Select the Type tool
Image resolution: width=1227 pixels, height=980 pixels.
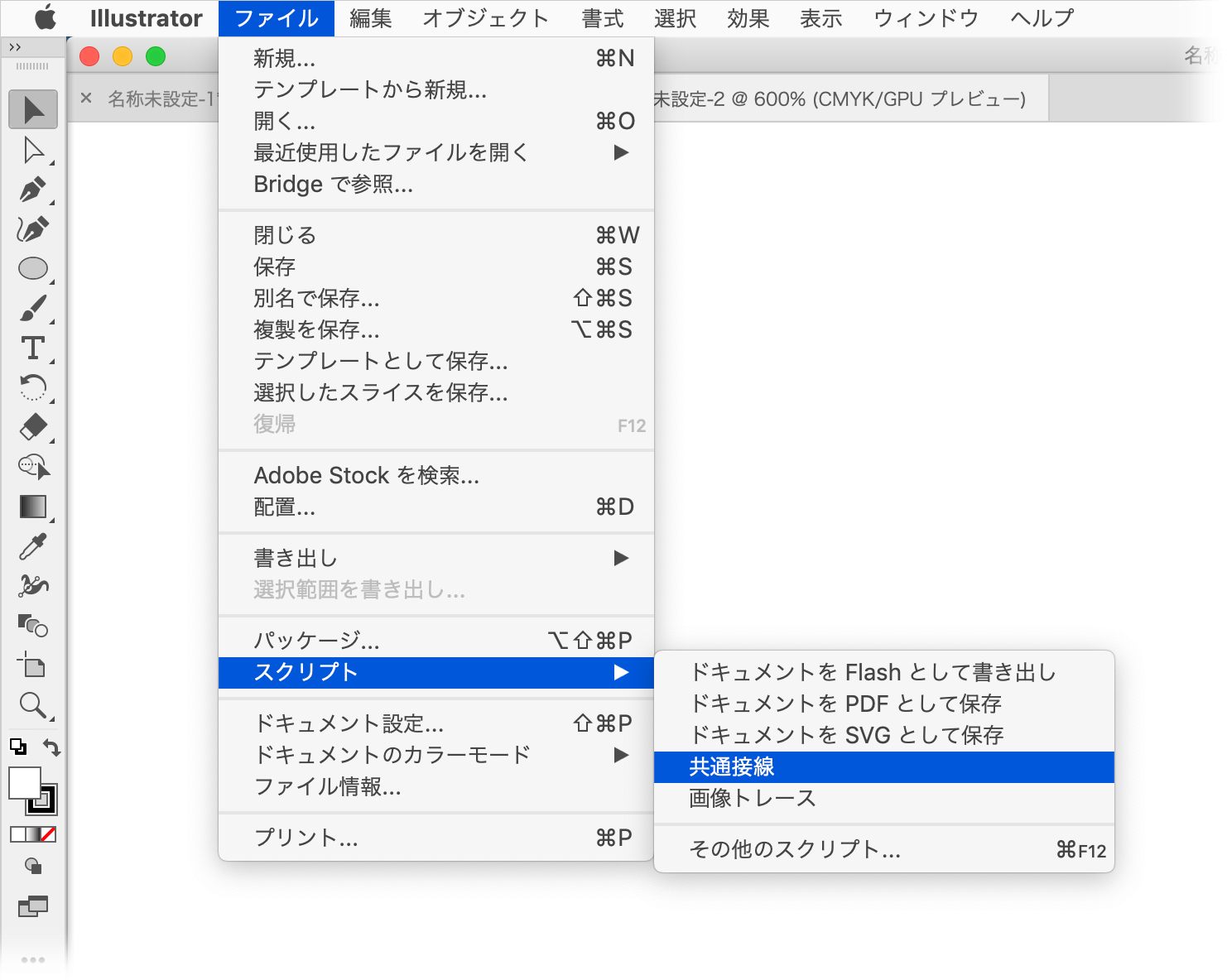33,348
